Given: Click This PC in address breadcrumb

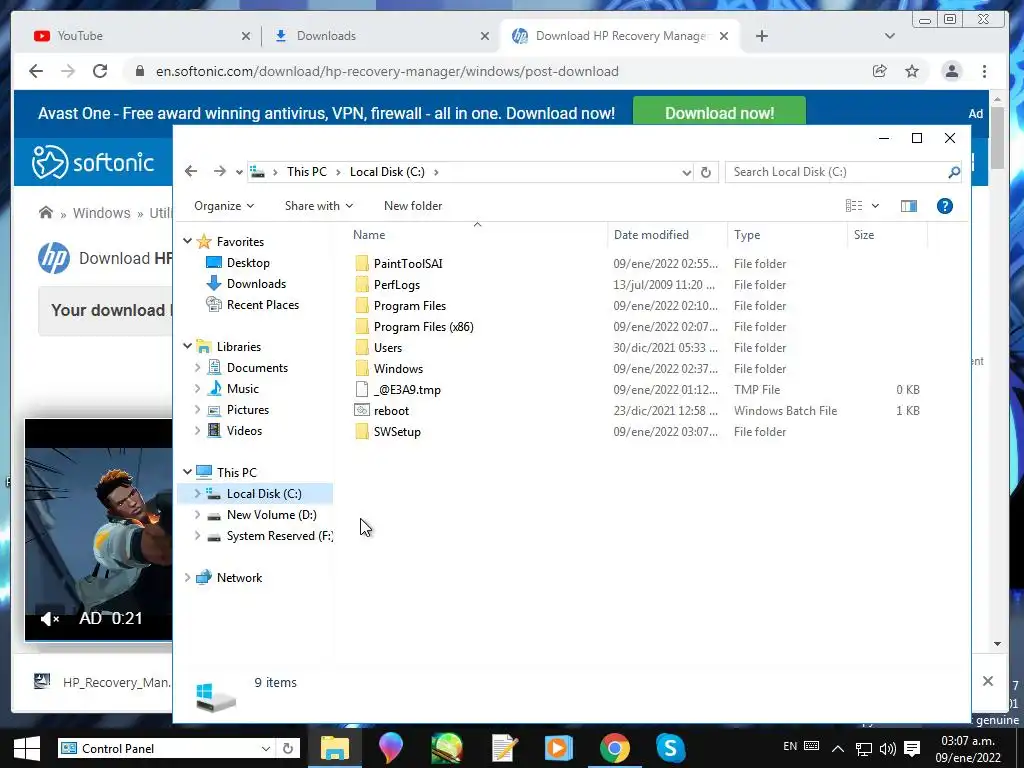Looking at the screenshot, I should tap(306, 172).
